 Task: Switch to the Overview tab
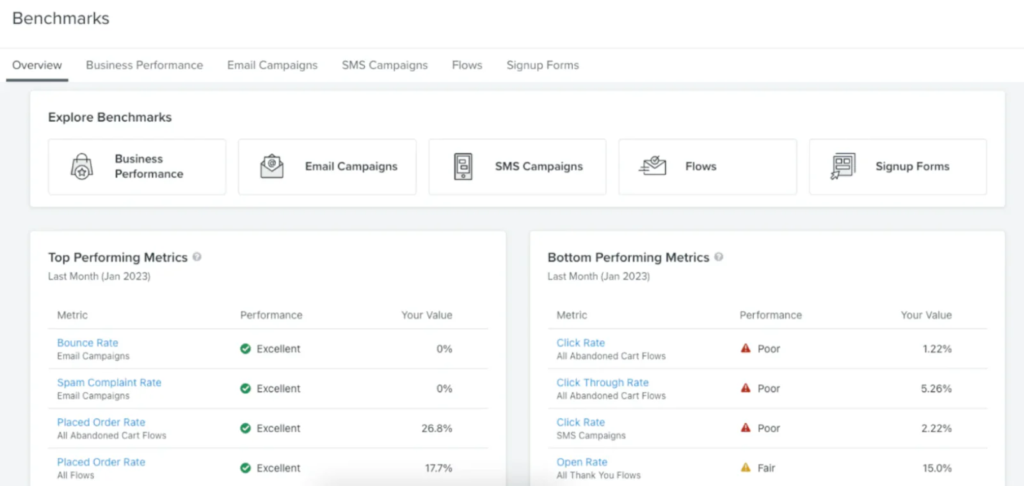(x=37, y=65)
